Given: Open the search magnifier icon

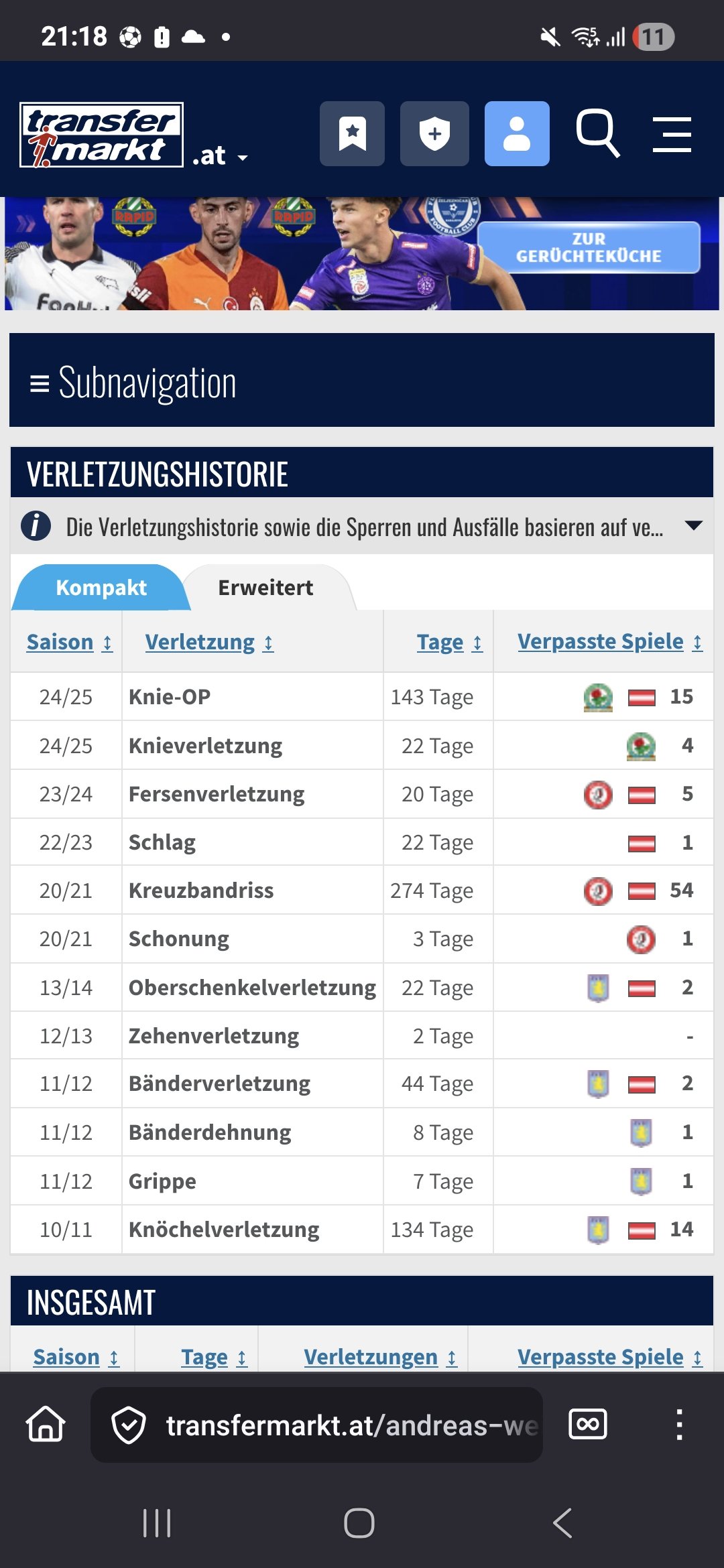Looking at the screenshot, I should click(x=597, y=133).
